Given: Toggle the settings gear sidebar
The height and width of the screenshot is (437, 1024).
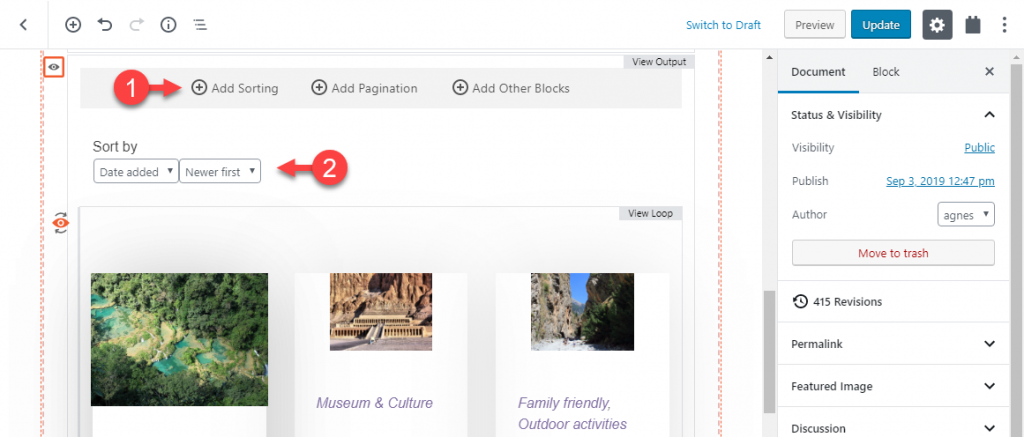Looking at the screenshot, I should [x=937, y=25].
